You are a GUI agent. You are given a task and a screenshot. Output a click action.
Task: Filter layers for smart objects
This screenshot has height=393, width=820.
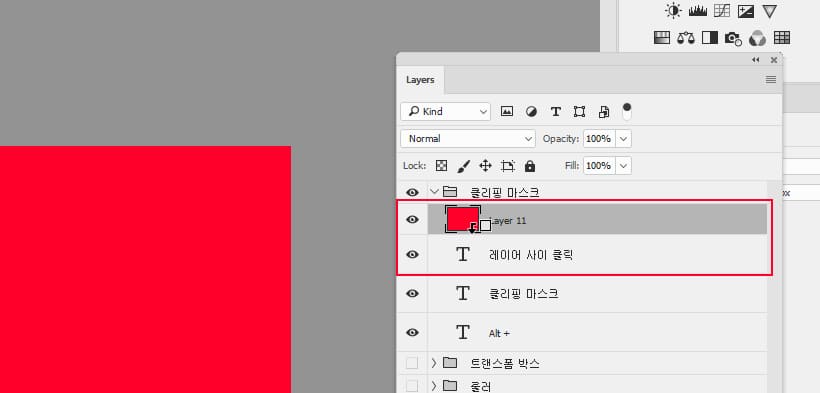click(604, 111)
